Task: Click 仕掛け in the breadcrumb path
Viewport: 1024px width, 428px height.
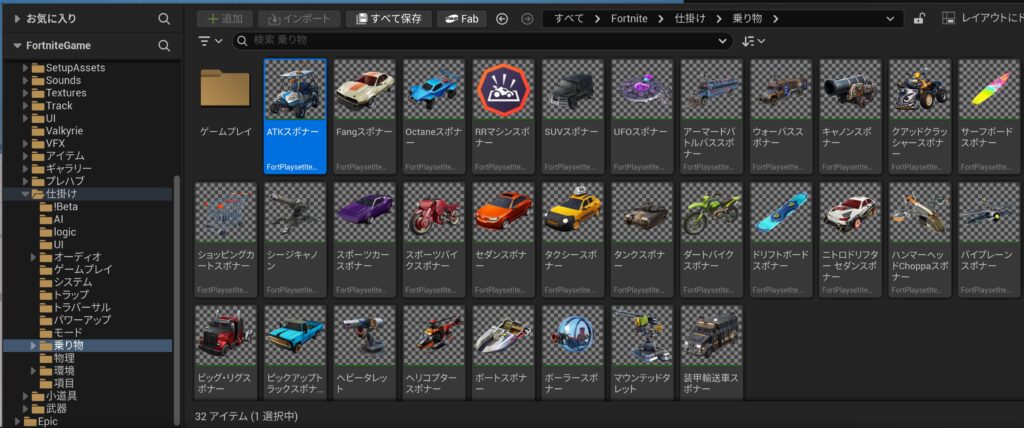Action: pyautogui.click(x=690, y=18)
